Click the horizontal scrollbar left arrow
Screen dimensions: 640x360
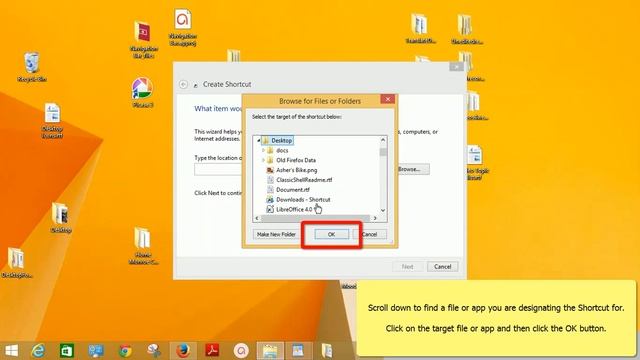pos(257,218)
